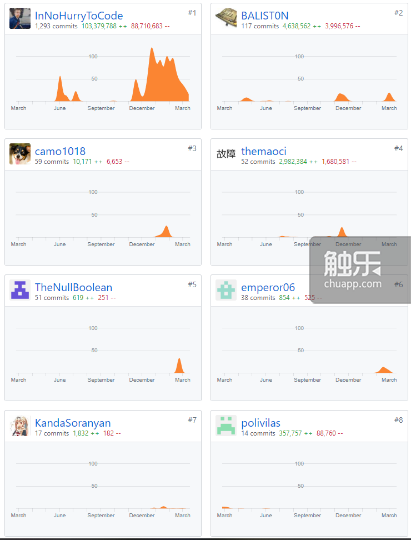The height and width of the screenshot is (540, 411).
Task: View TheNullBoolean's 51 commits
Action: click(x=52, y=298)
